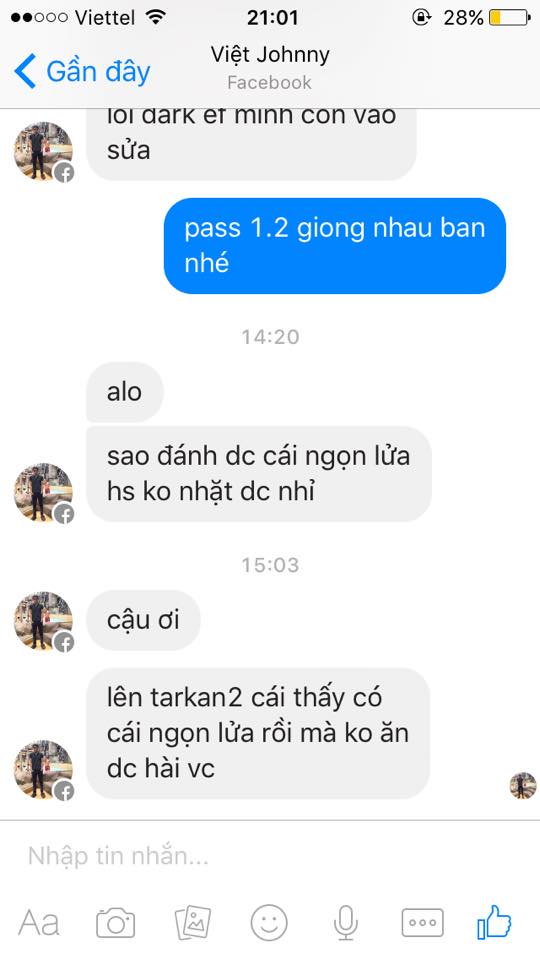Tap the Wi-Fi status icon

tap(157, 17)
